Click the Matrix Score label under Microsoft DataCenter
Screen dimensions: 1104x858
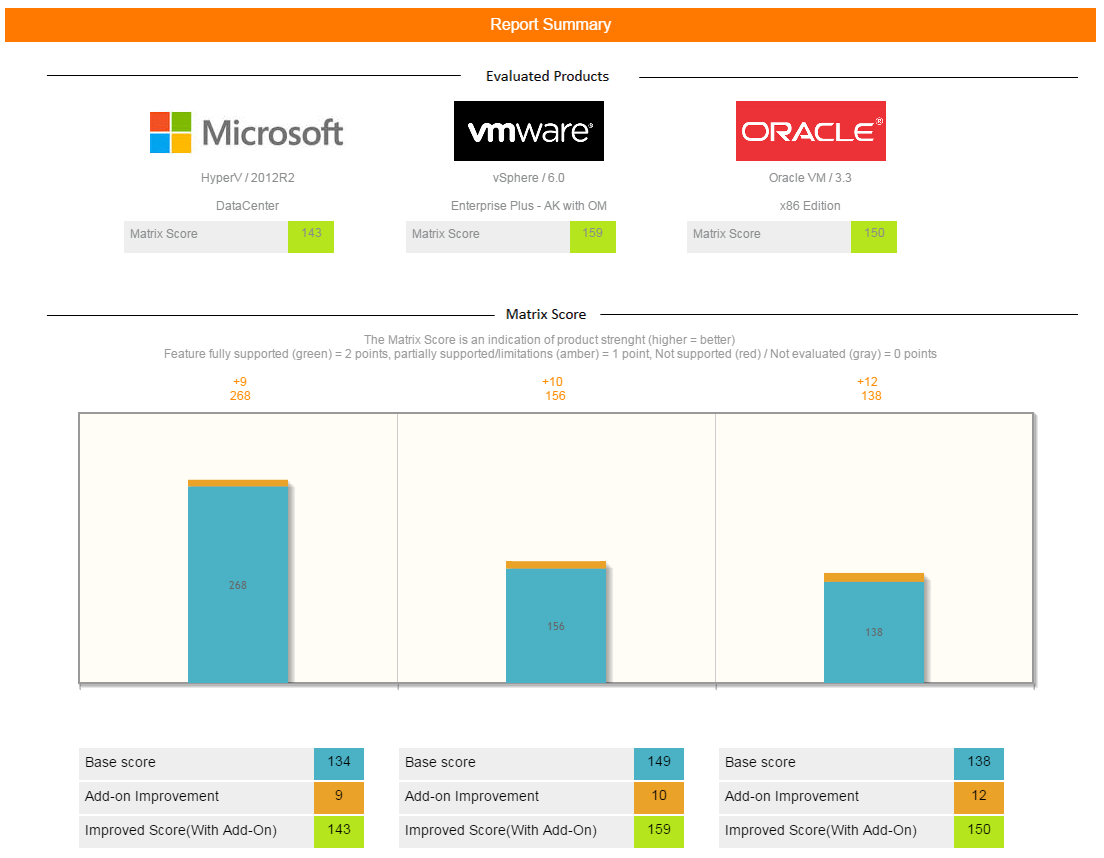click(163, 234)
